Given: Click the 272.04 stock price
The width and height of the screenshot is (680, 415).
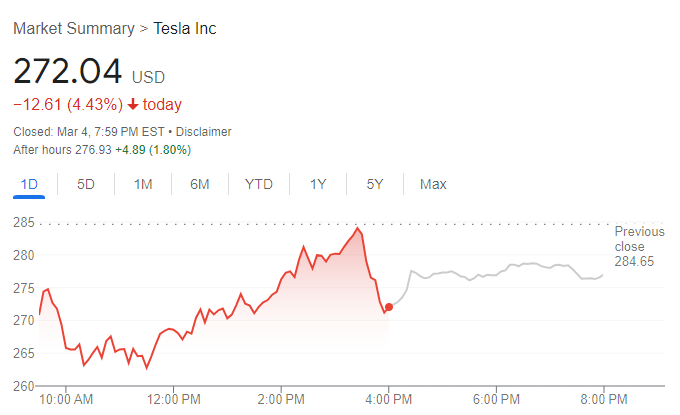Looking at the screenshot, I should pyautogui.click(x=67, y=72).
